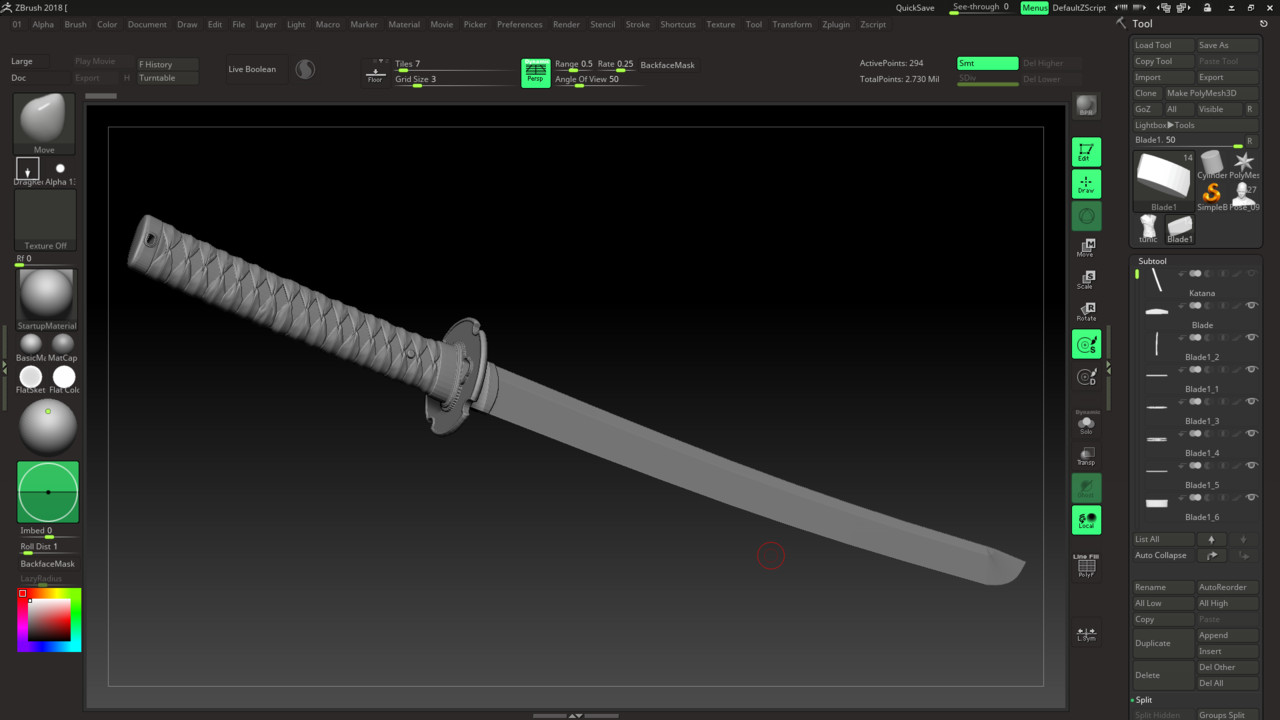Viewport: 1280px width, 720px height.
Task: Open the Alpha menu
Action: (43, 24)
